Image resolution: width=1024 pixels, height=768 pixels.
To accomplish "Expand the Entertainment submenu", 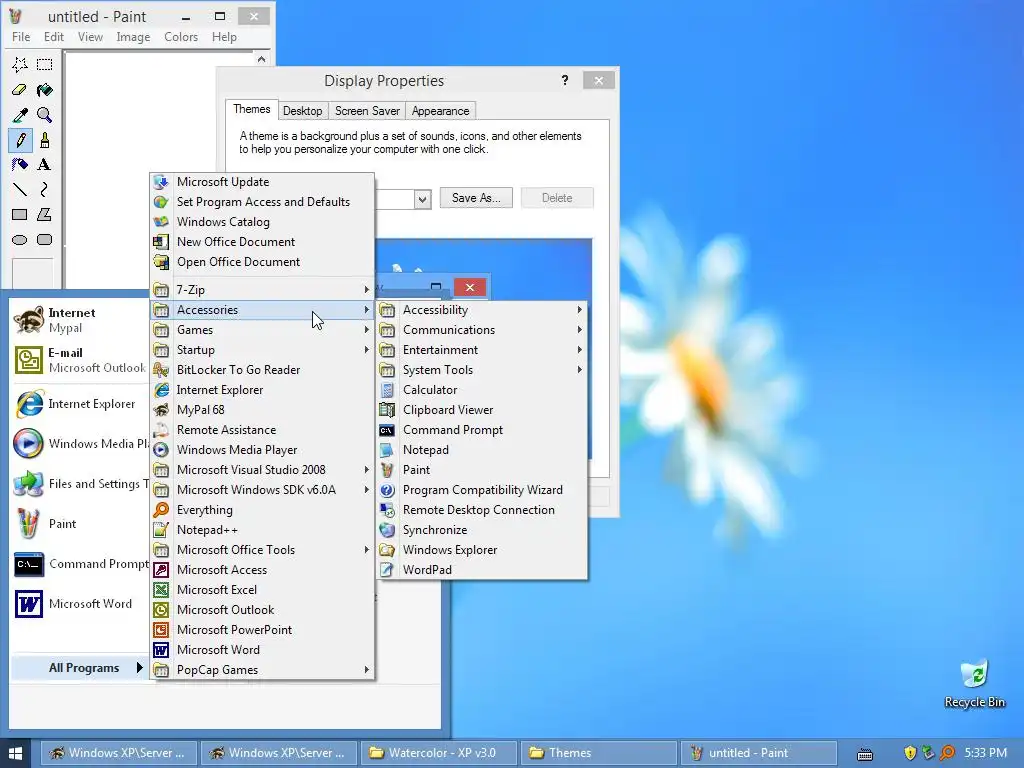I will (482, 350).
